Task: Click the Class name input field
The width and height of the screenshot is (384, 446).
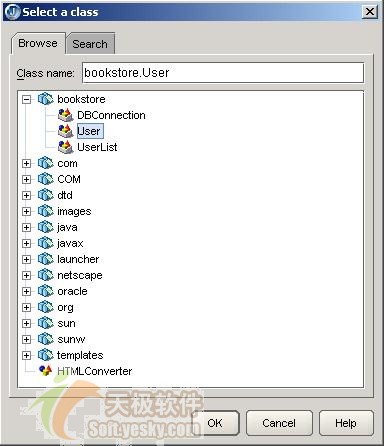Action: pyautogui.click(x=223, y=73)
